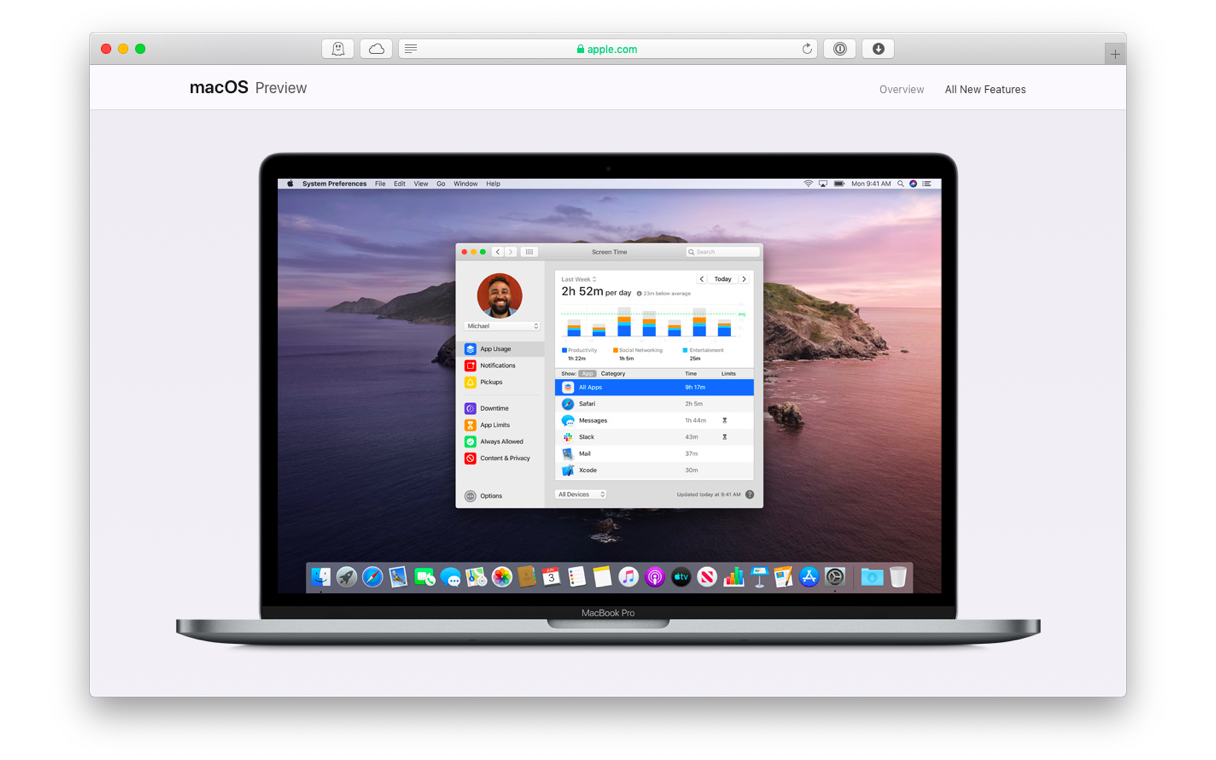Screen dimensions: 1216x760
Task: Open Apple TV from the Dock
Action: (681, 577)
